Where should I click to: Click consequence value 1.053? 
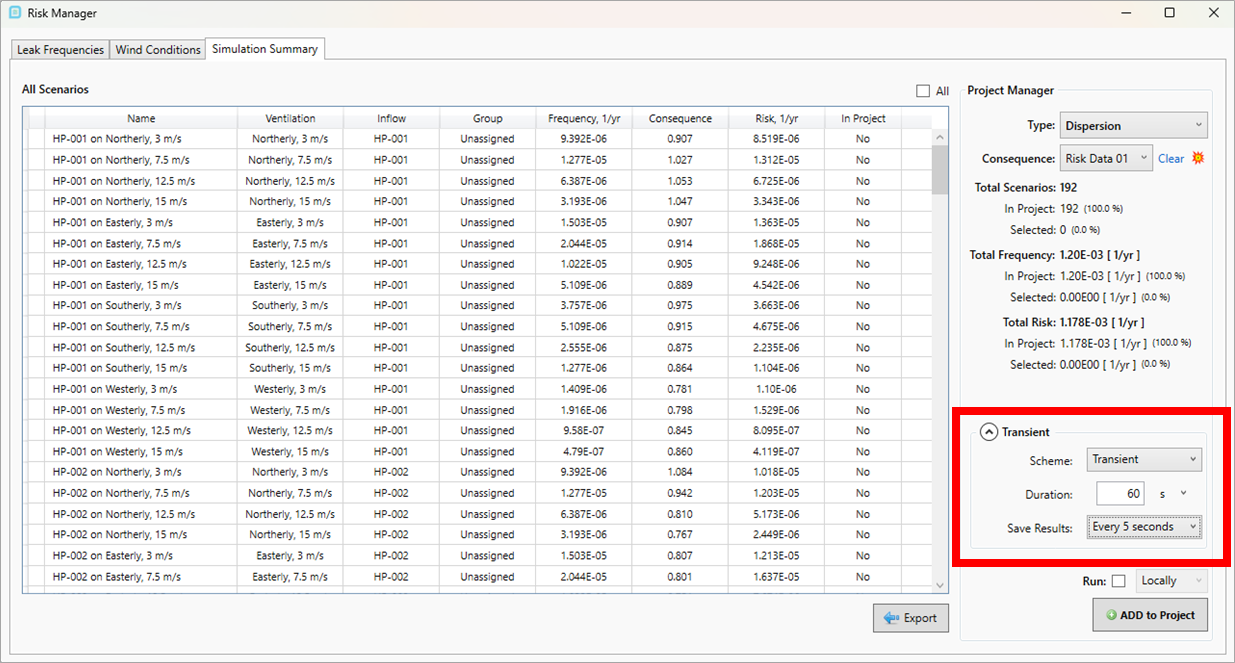pyautogui.click(x=680, y=181)
